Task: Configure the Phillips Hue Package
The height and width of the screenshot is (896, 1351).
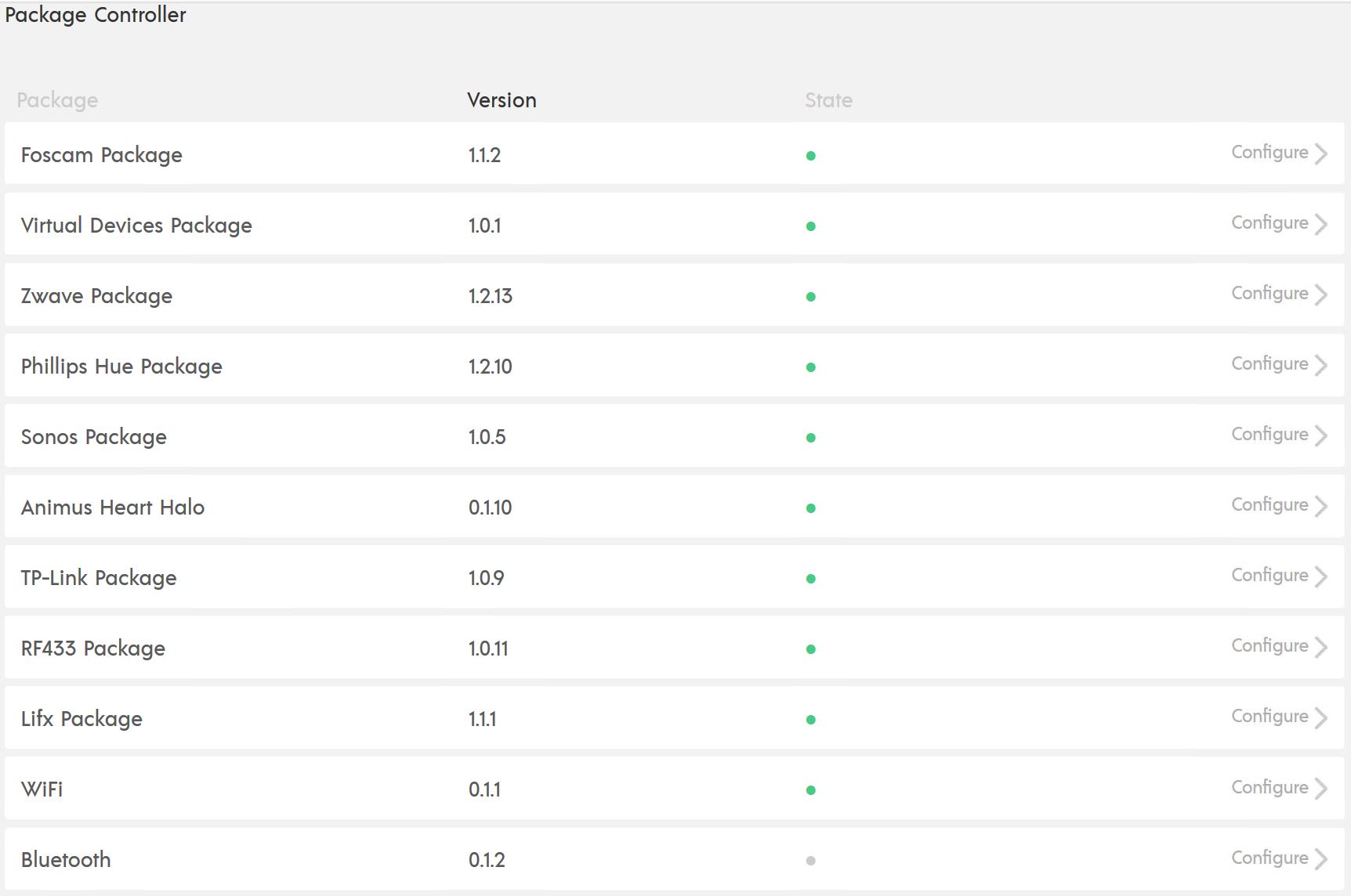Action: 1270,364
